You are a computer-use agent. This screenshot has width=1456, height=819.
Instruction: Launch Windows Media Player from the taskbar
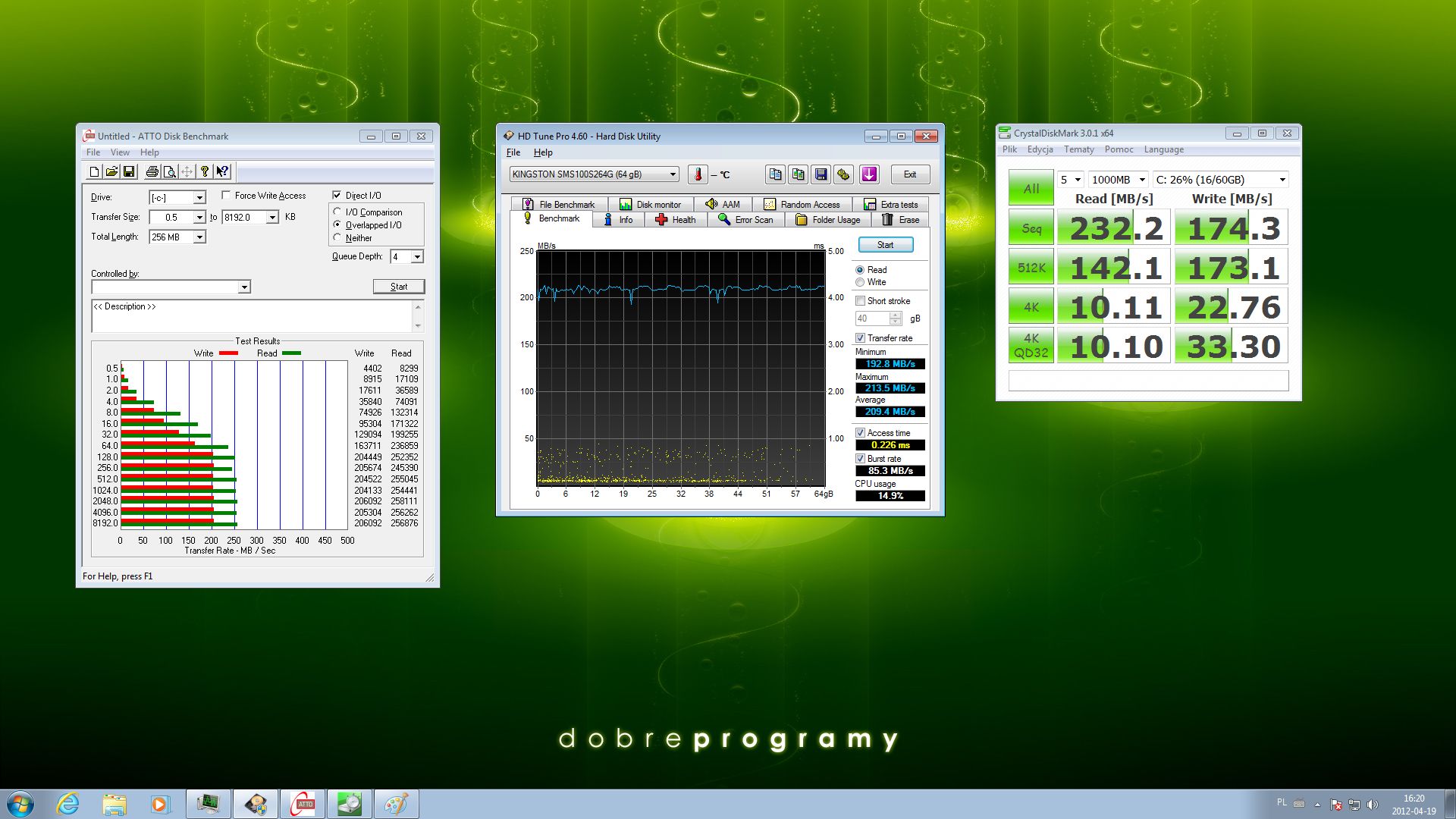tap(160, 804)
